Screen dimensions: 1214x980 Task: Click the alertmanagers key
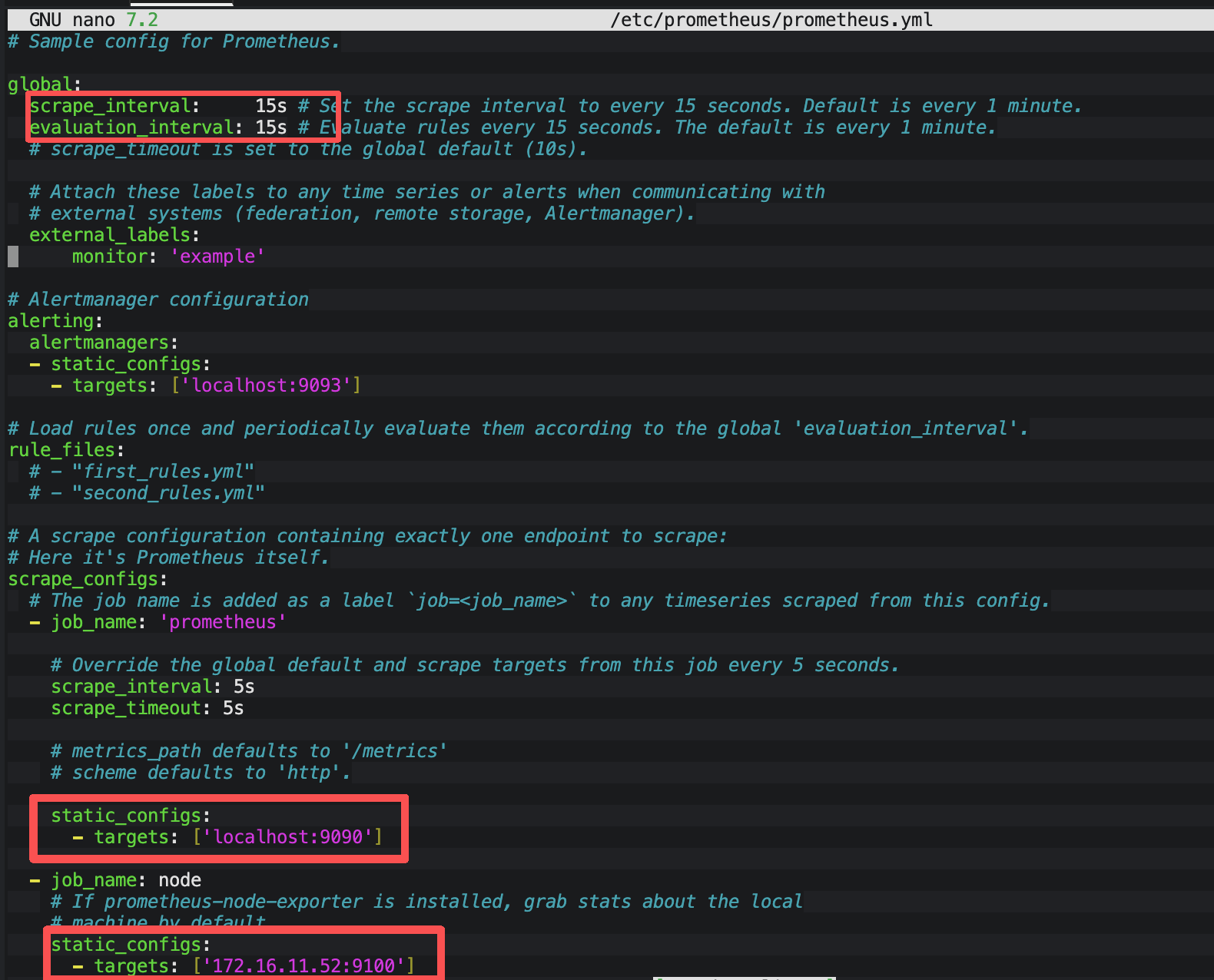click(98, 343)
